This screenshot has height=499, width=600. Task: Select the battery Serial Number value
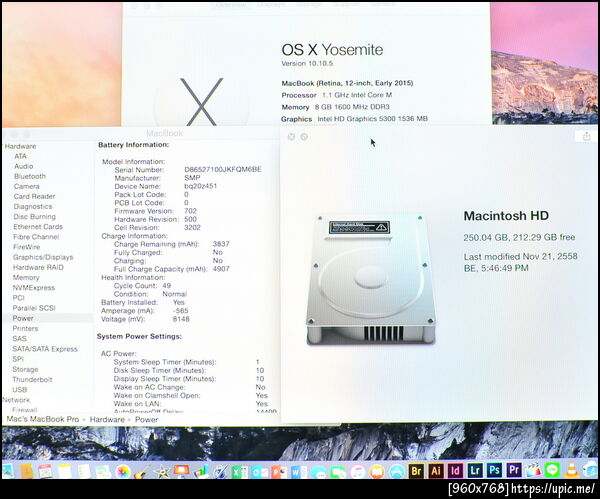click(x=223, y=170)
